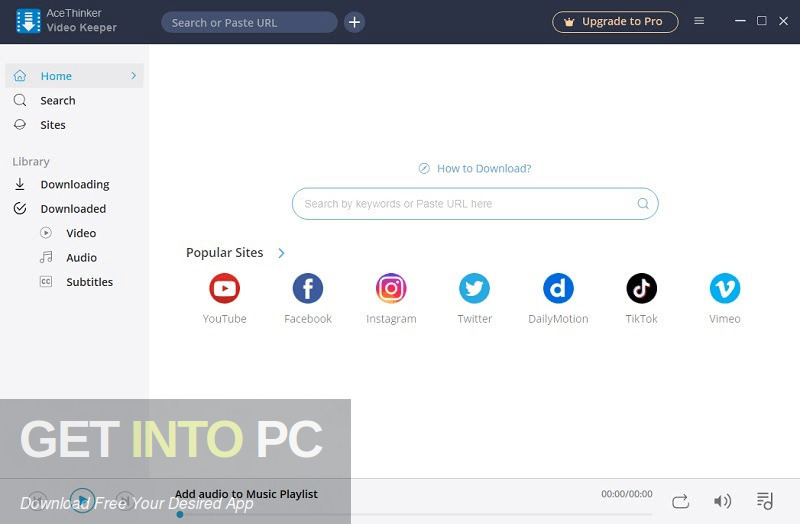
Task: Toggle the repeat loop playback icon
Action: coord(680,502)
